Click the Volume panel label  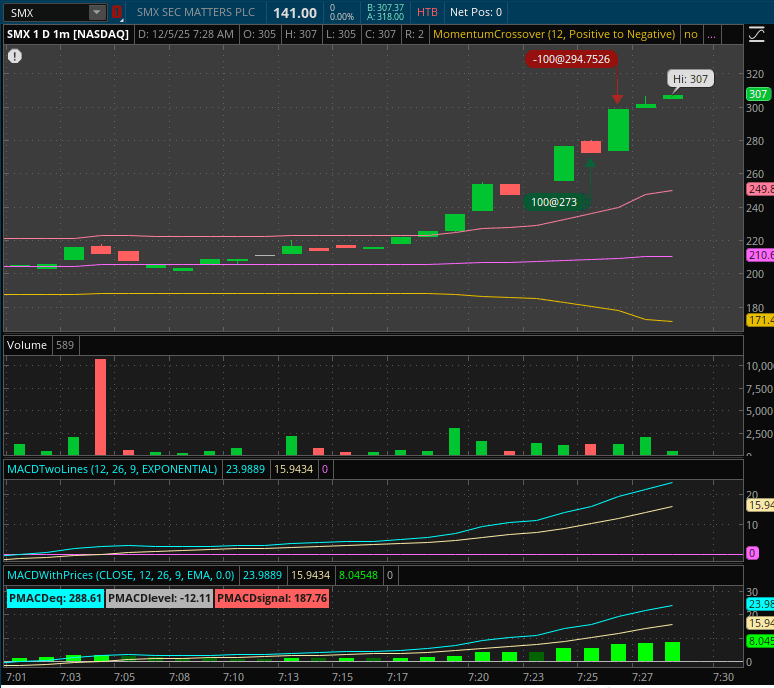click(27, 345)
